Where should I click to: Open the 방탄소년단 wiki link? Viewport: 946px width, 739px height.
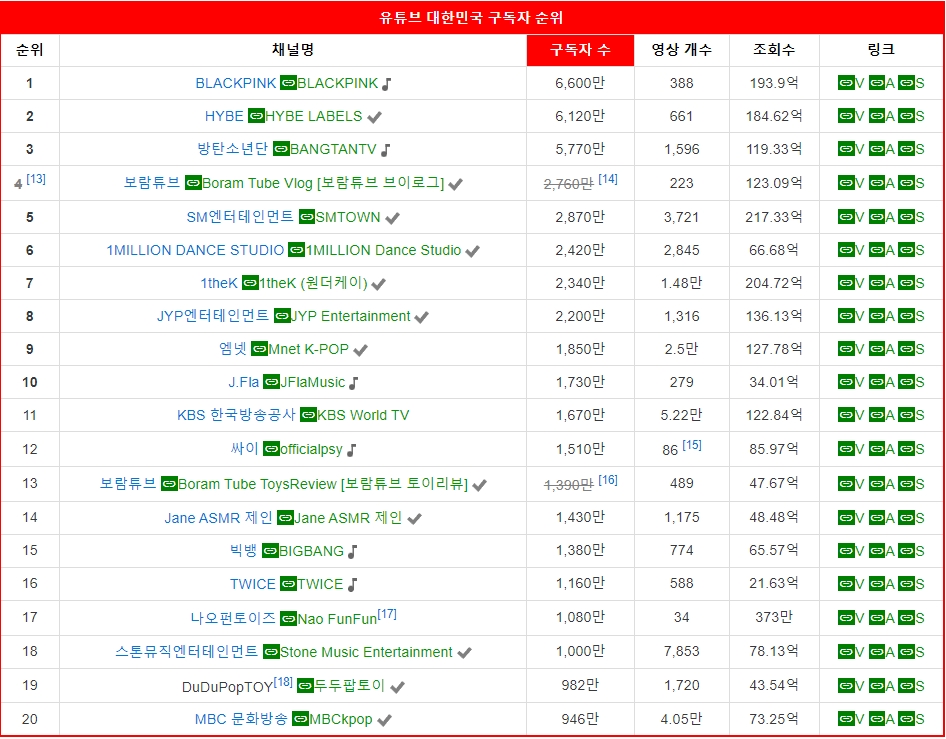coord(233,149)
